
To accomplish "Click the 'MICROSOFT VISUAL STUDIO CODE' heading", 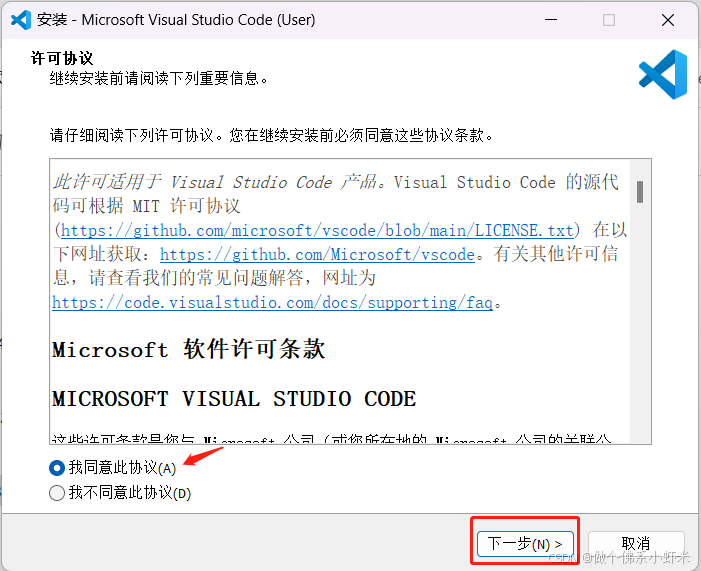I will point(234,398).
